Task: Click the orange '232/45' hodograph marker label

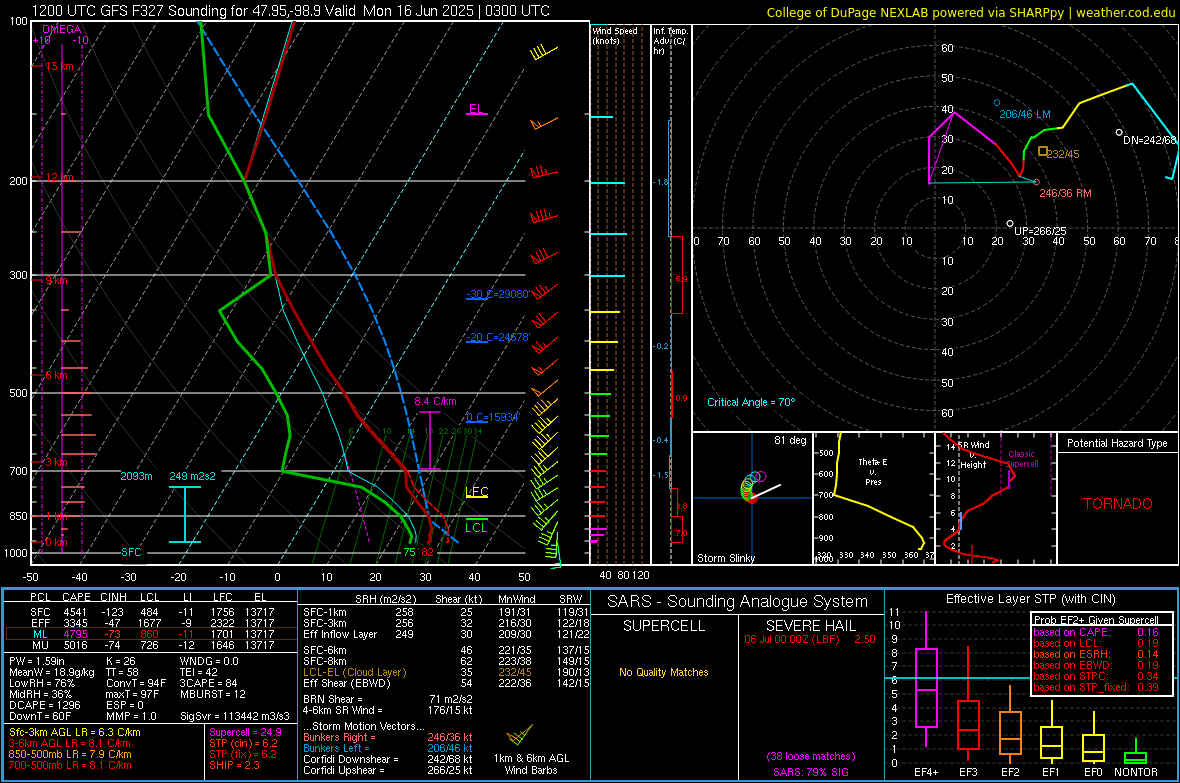Action: pos(1063,154)
